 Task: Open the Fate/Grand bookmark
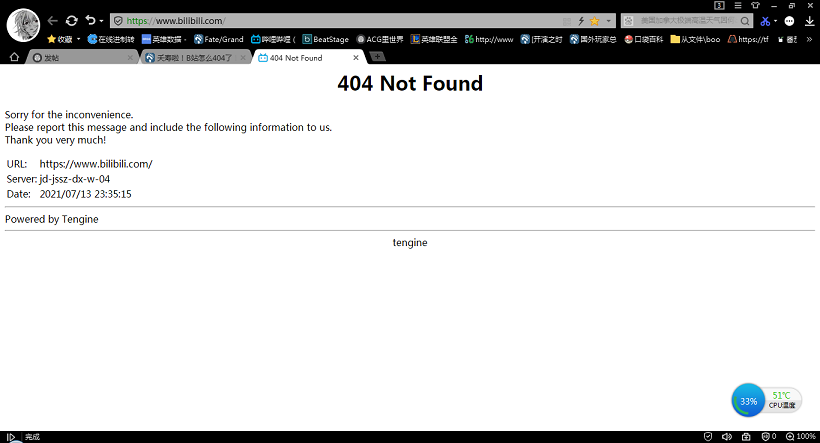(x=219, y=39)
